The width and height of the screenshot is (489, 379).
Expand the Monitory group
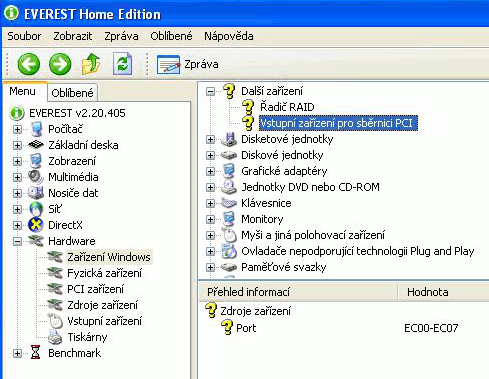pos(210,219)
